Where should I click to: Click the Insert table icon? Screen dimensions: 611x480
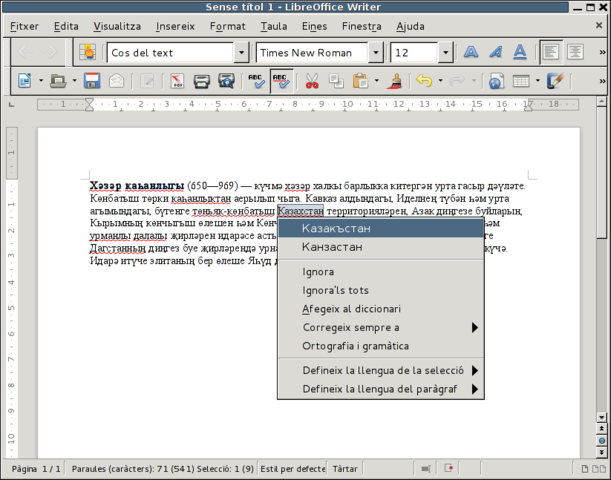coord(523,81)
